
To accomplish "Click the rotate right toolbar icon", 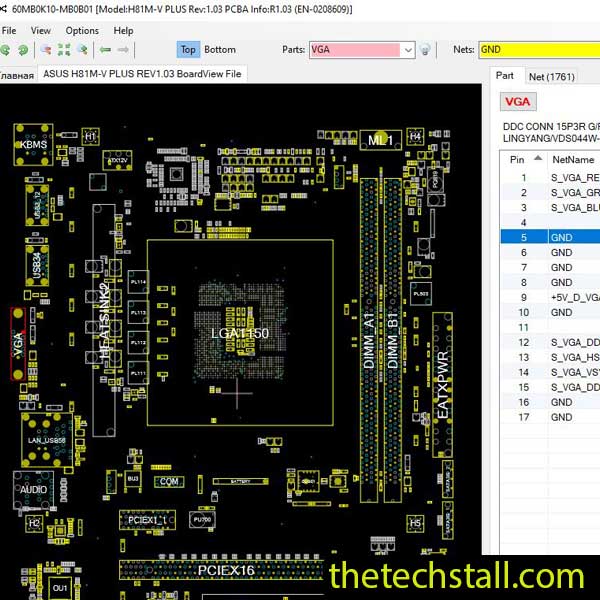I will click(24, 49).
